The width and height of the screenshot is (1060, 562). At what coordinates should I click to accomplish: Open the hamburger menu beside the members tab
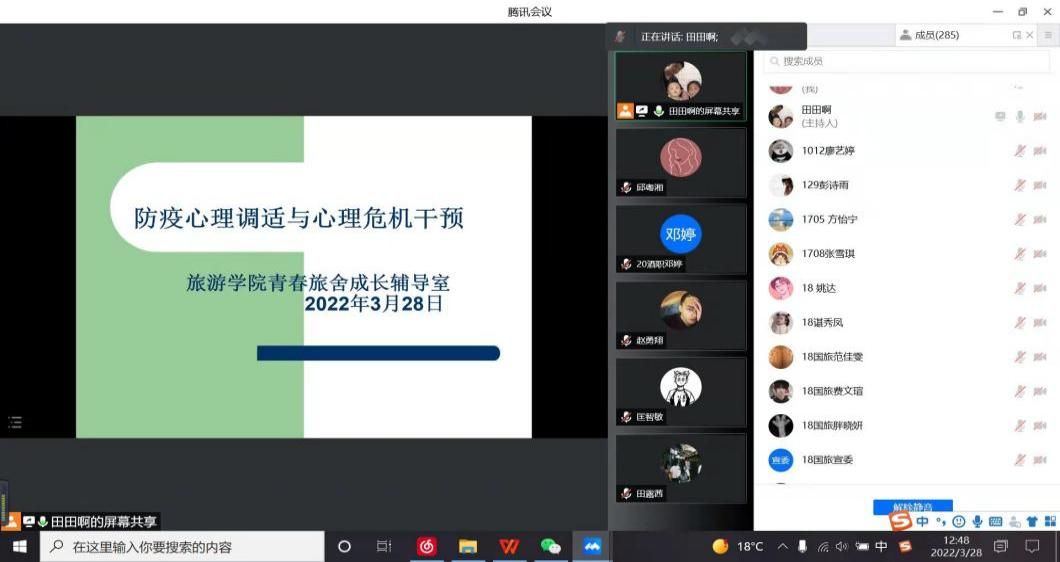coord(1047,35)
